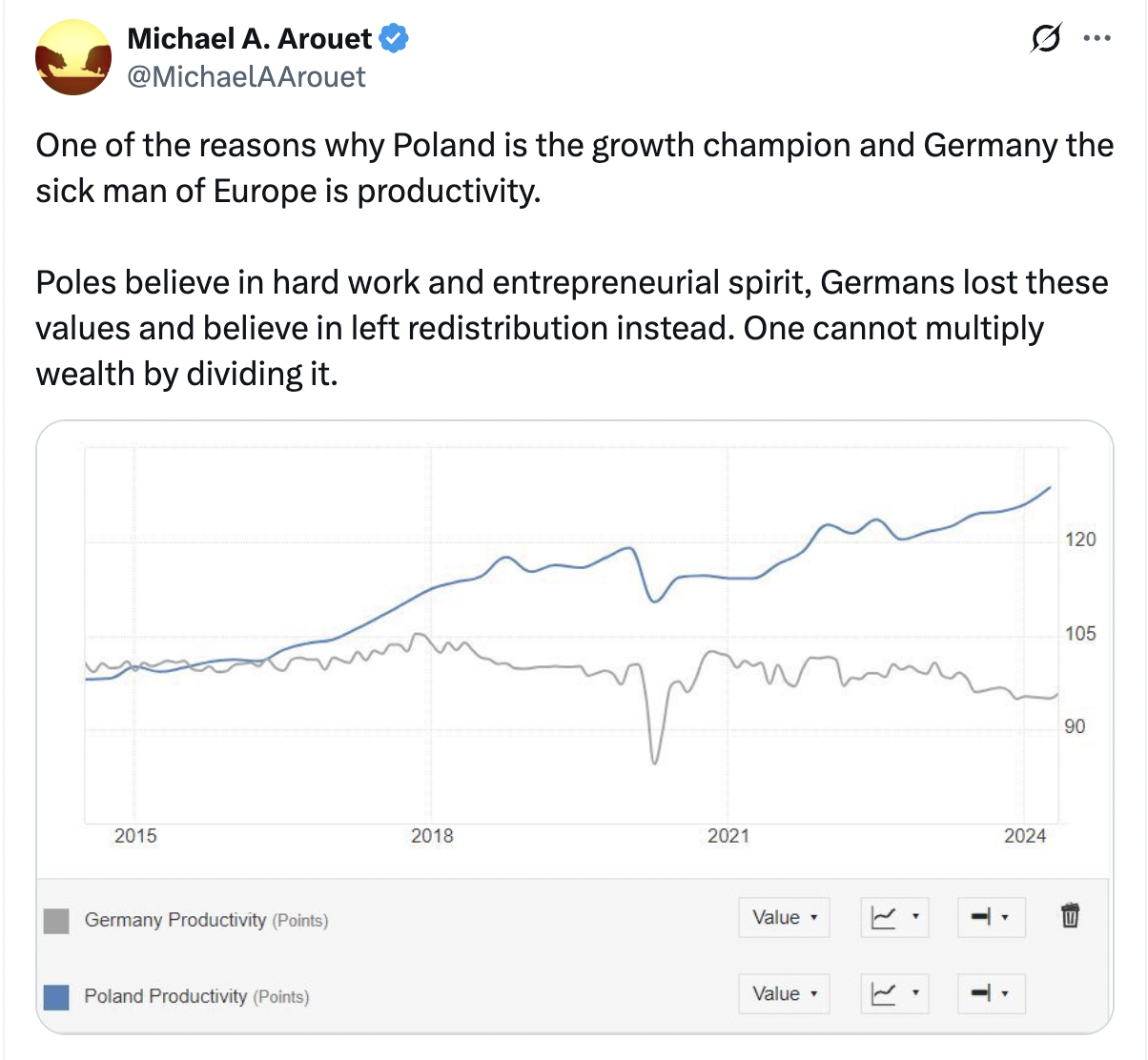Click axis position icon in Poland row
This screenshot has height=1060, width=1148.
click(x=980, y=993)
